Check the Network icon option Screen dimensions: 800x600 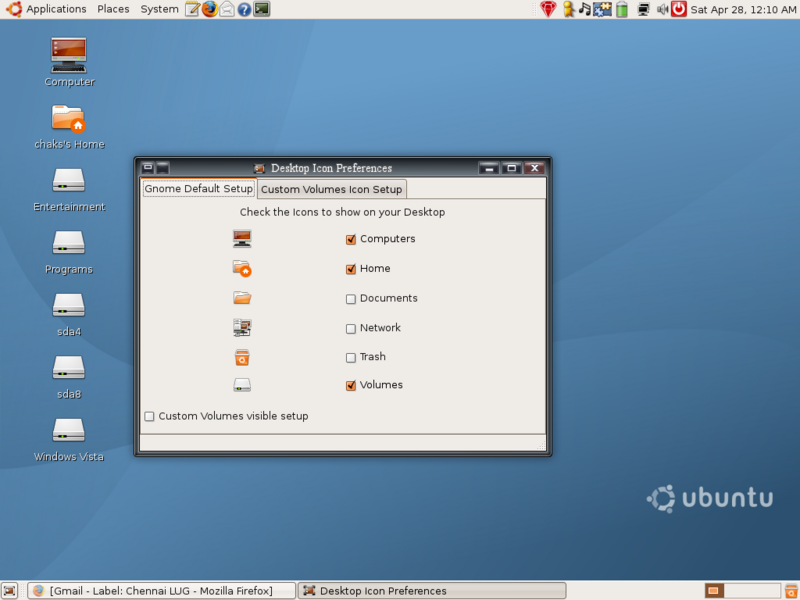[351, 329]
